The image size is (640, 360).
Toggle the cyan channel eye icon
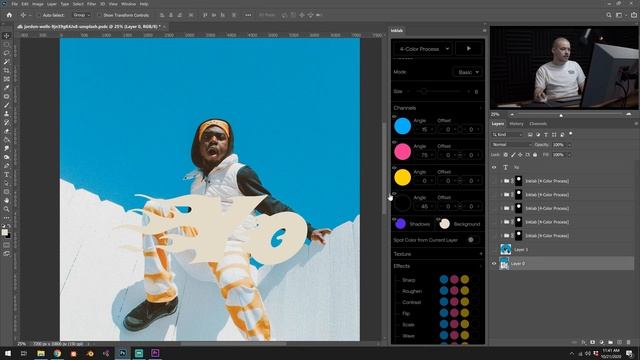click(394, 117)
